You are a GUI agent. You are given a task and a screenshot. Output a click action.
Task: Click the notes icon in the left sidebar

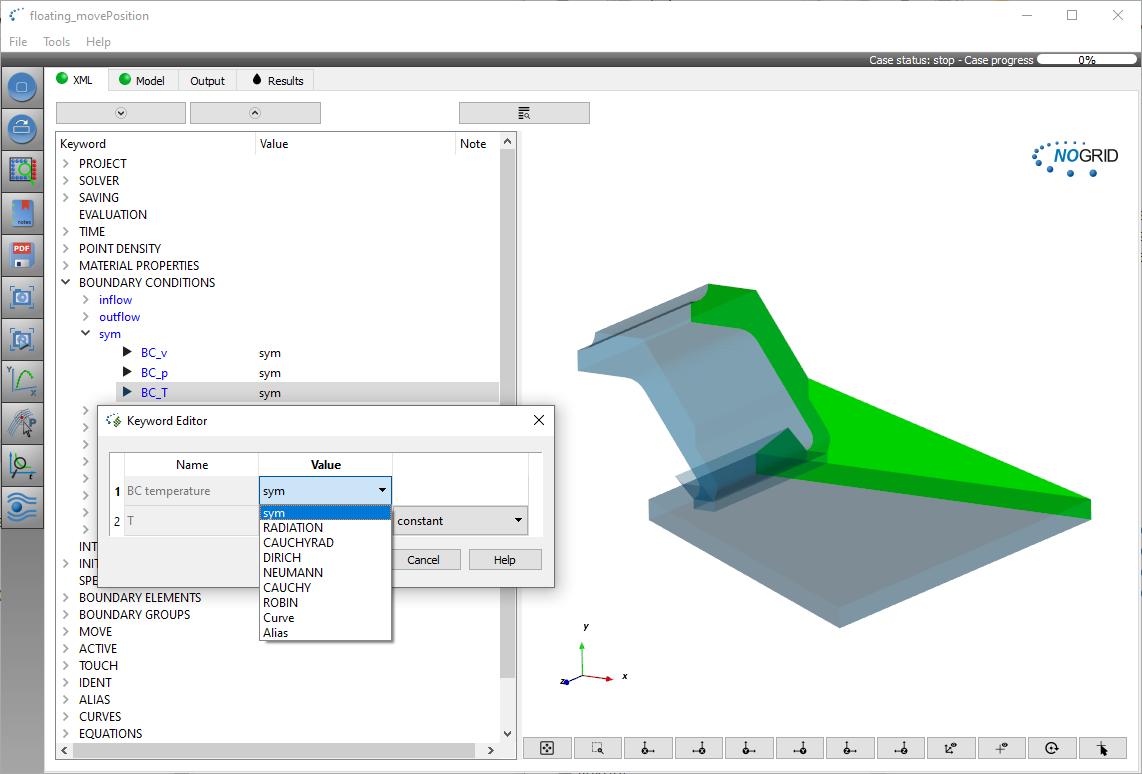pyautogui.click(x=22, y=213)
